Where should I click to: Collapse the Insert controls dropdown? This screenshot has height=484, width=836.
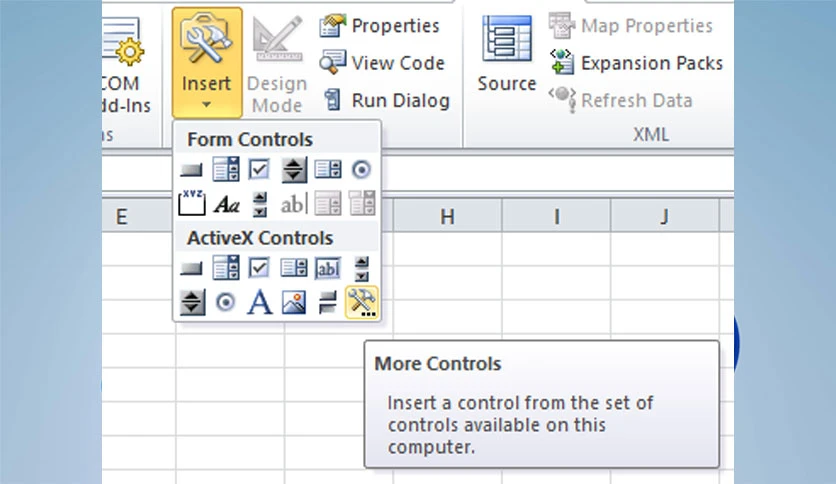click(207, 63)
